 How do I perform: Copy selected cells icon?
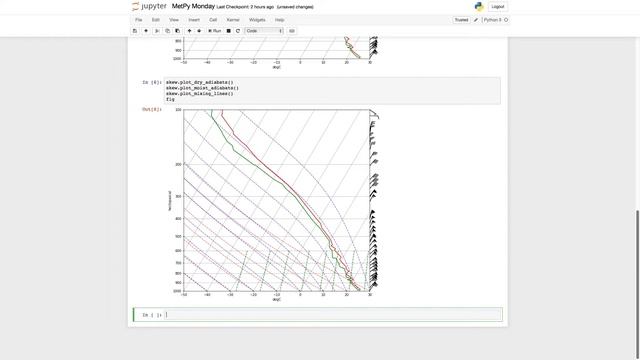coord(167,31)
